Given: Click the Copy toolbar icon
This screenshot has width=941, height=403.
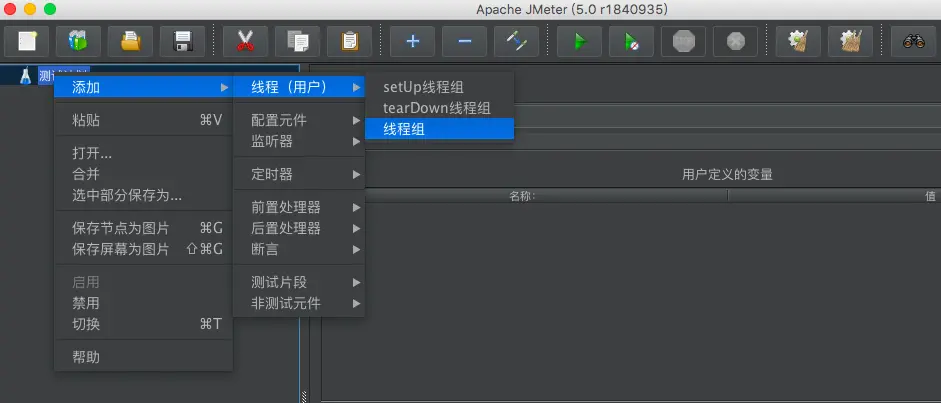Looking at the screenshot, I should (x=298, y=41).
